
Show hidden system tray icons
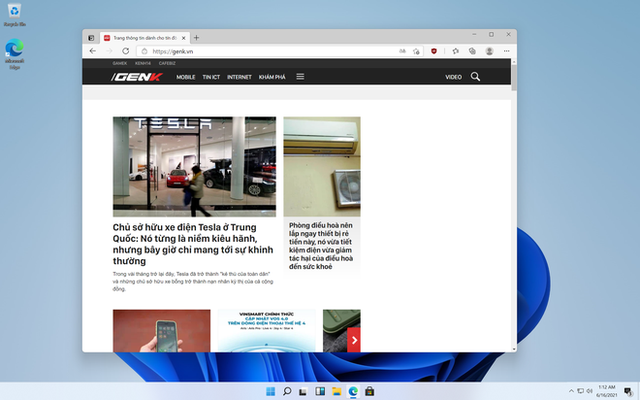571,391
